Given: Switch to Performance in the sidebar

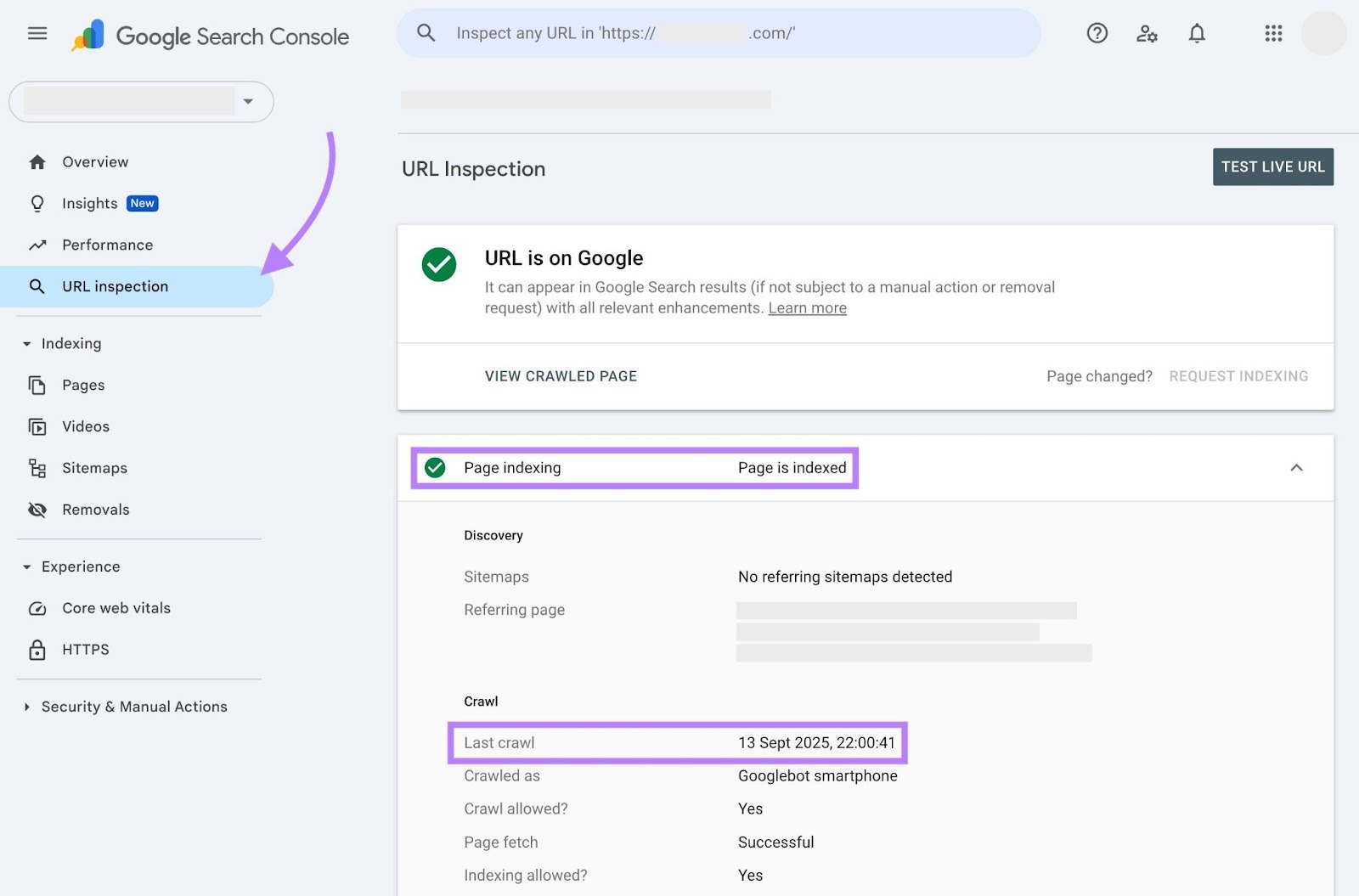Looking at the screenshot, I should (106, 245).
